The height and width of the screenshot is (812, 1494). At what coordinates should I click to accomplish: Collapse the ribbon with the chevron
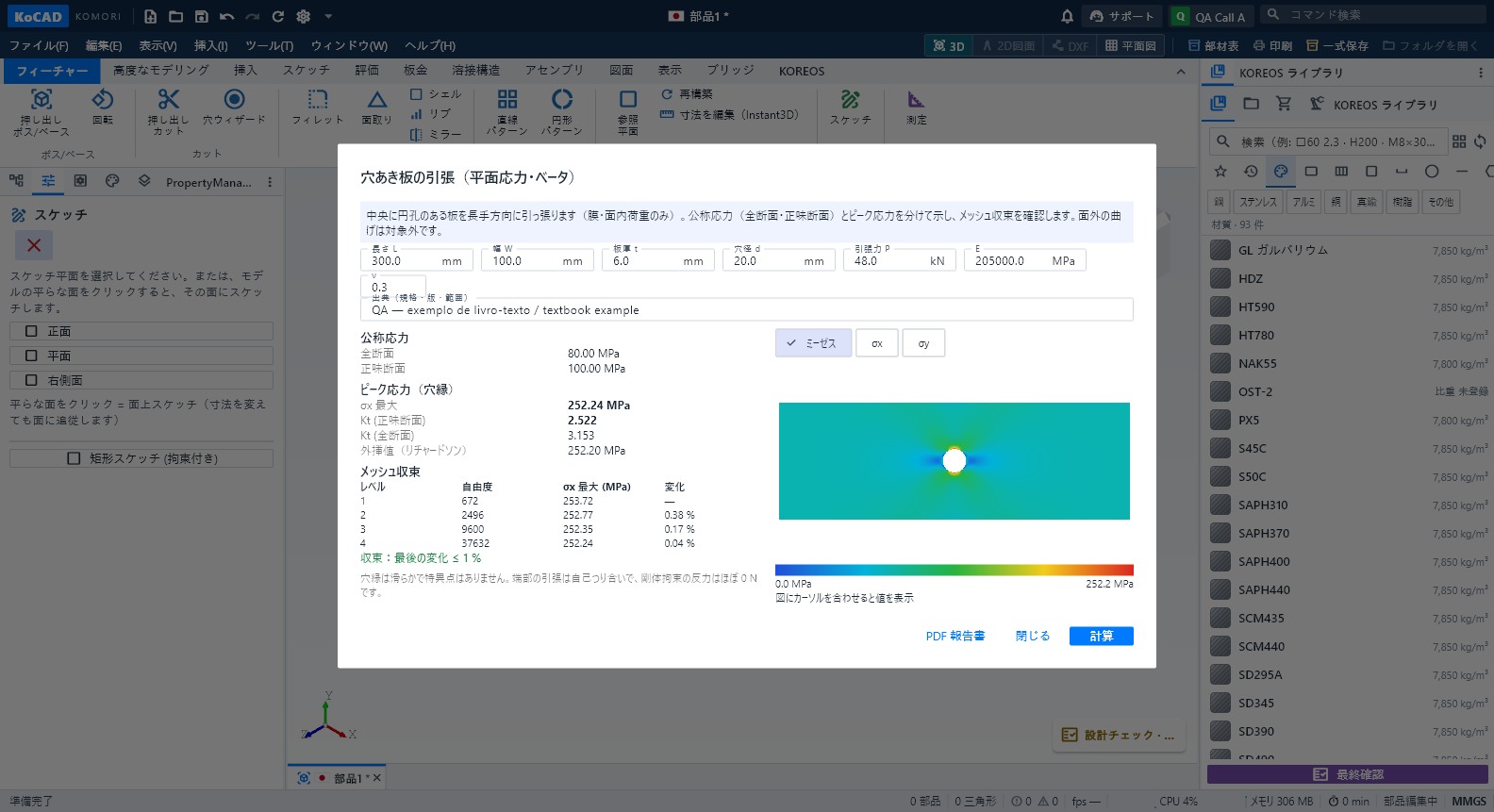coord(1181,72)
